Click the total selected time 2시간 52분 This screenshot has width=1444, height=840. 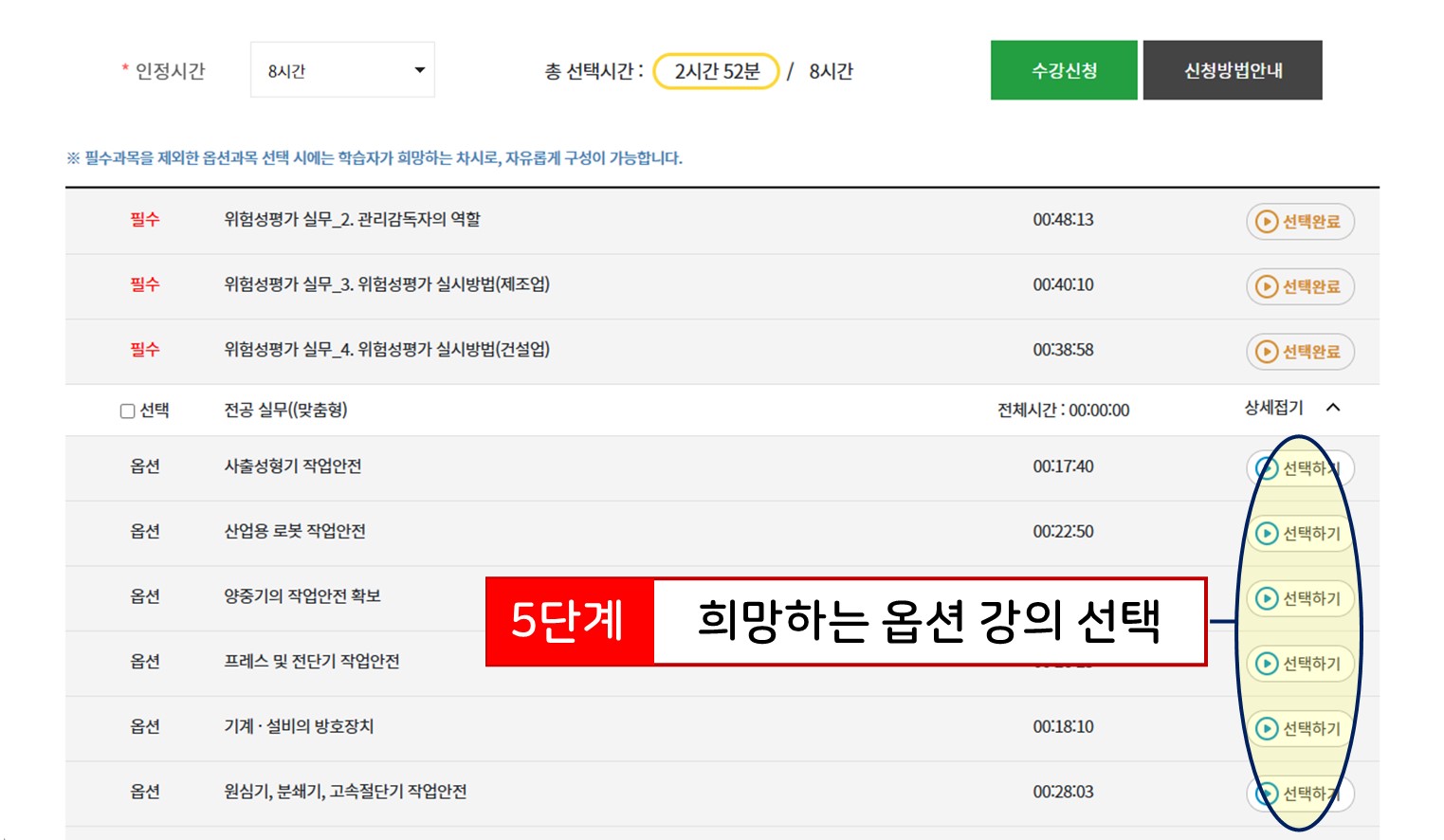tap(717, 71)
